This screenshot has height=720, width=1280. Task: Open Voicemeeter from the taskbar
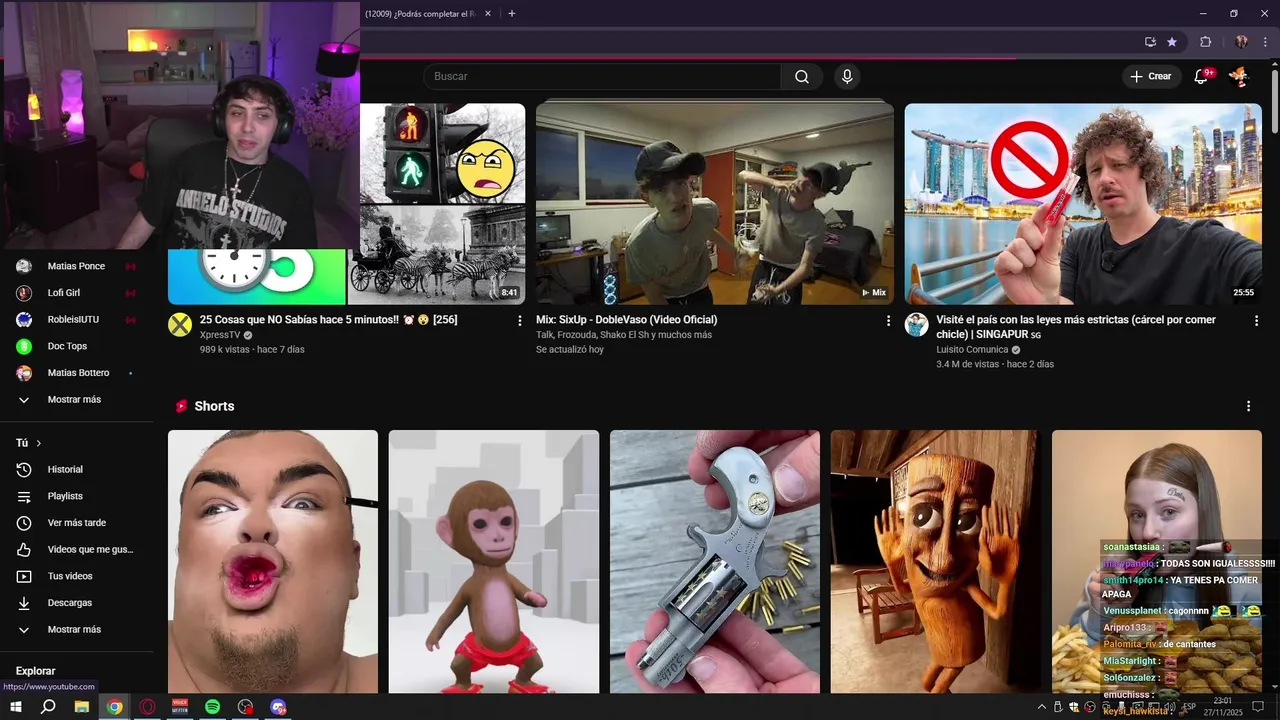pyautogui.click(x=180, y=707)
